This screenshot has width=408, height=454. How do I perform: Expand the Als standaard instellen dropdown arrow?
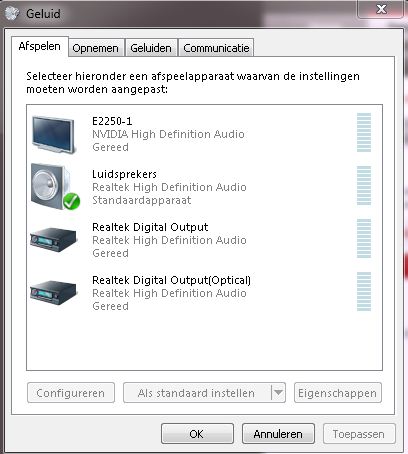[x=278, y=393]
